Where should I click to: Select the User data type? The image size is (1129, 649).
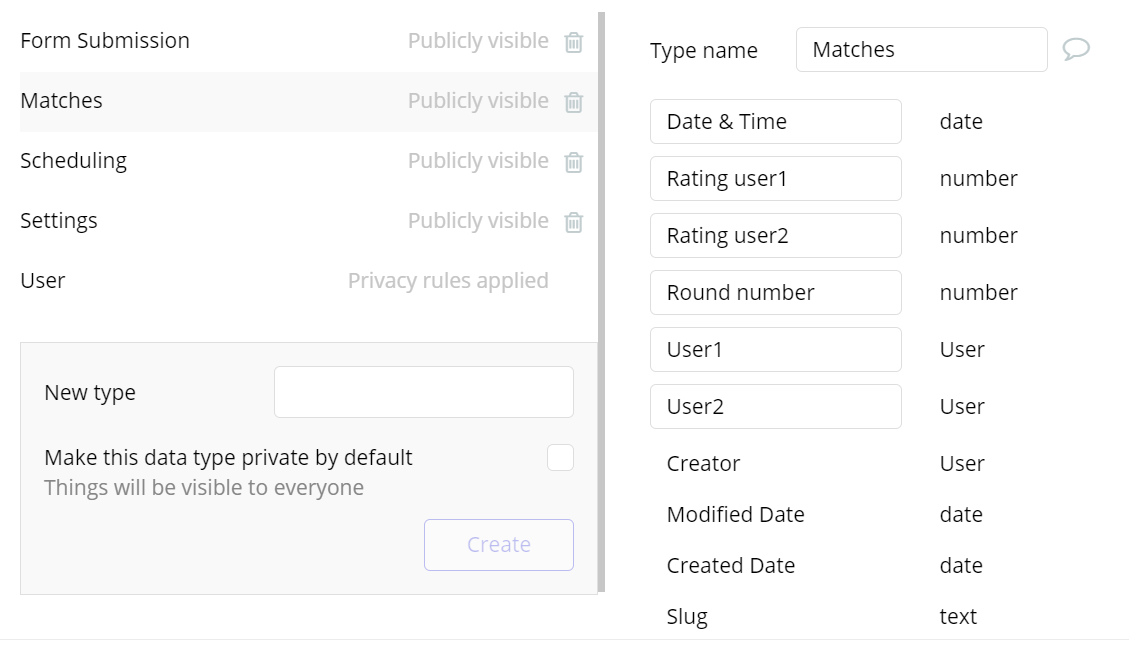pyautogui.click(x=43, y=281)
